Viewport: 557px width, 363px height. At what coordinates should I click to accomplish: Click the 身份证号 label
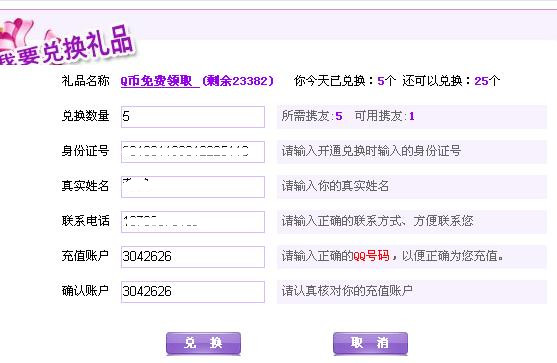(85, 151)
